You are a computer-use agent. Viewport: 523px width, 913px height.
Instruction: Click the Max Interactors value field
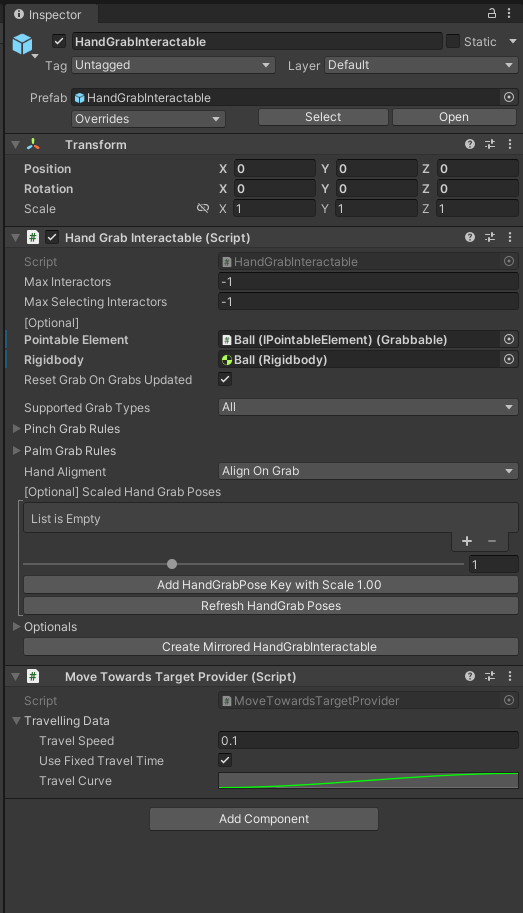click(x=368, y=282)
